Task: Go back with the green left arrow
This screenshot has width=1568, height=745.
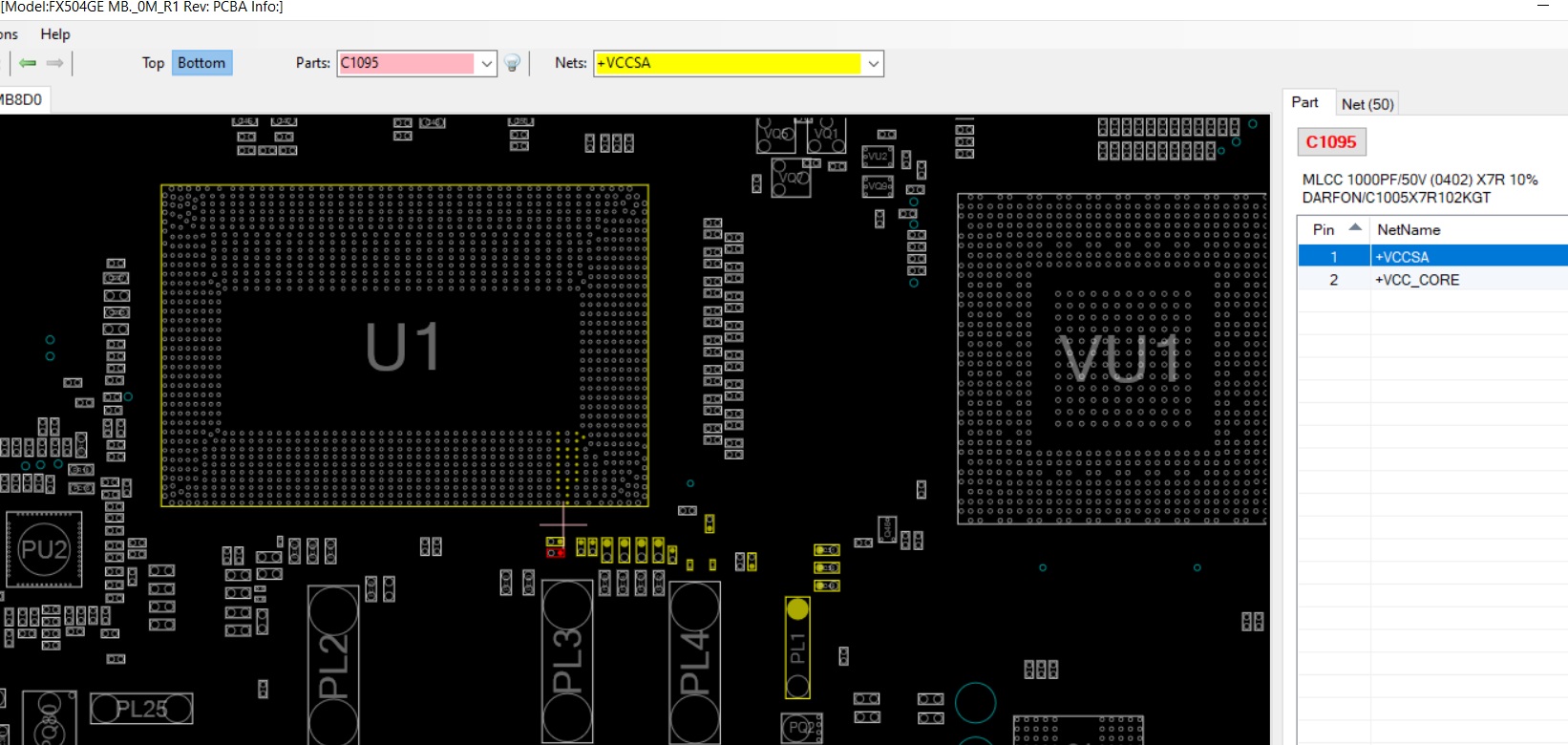Action: tap(28, 63)
